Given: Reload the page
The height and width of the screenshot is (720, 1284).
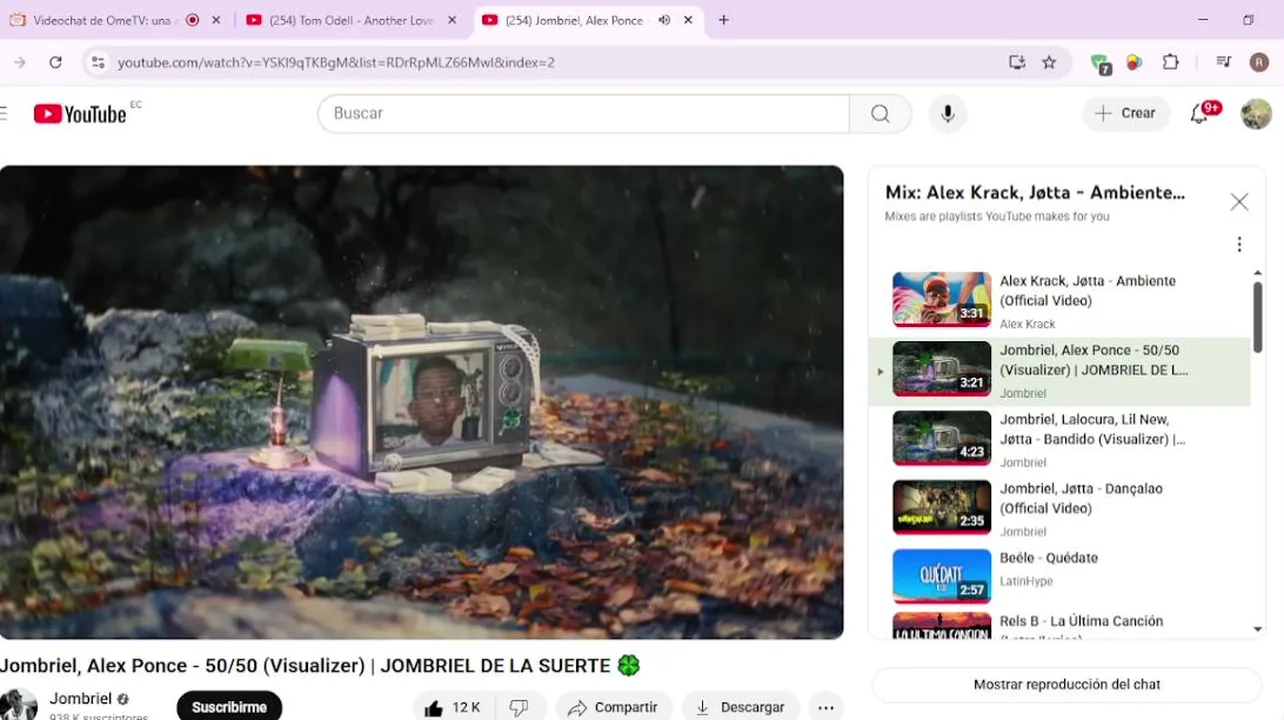Looking at the screenshot, I should pos(56,62).
